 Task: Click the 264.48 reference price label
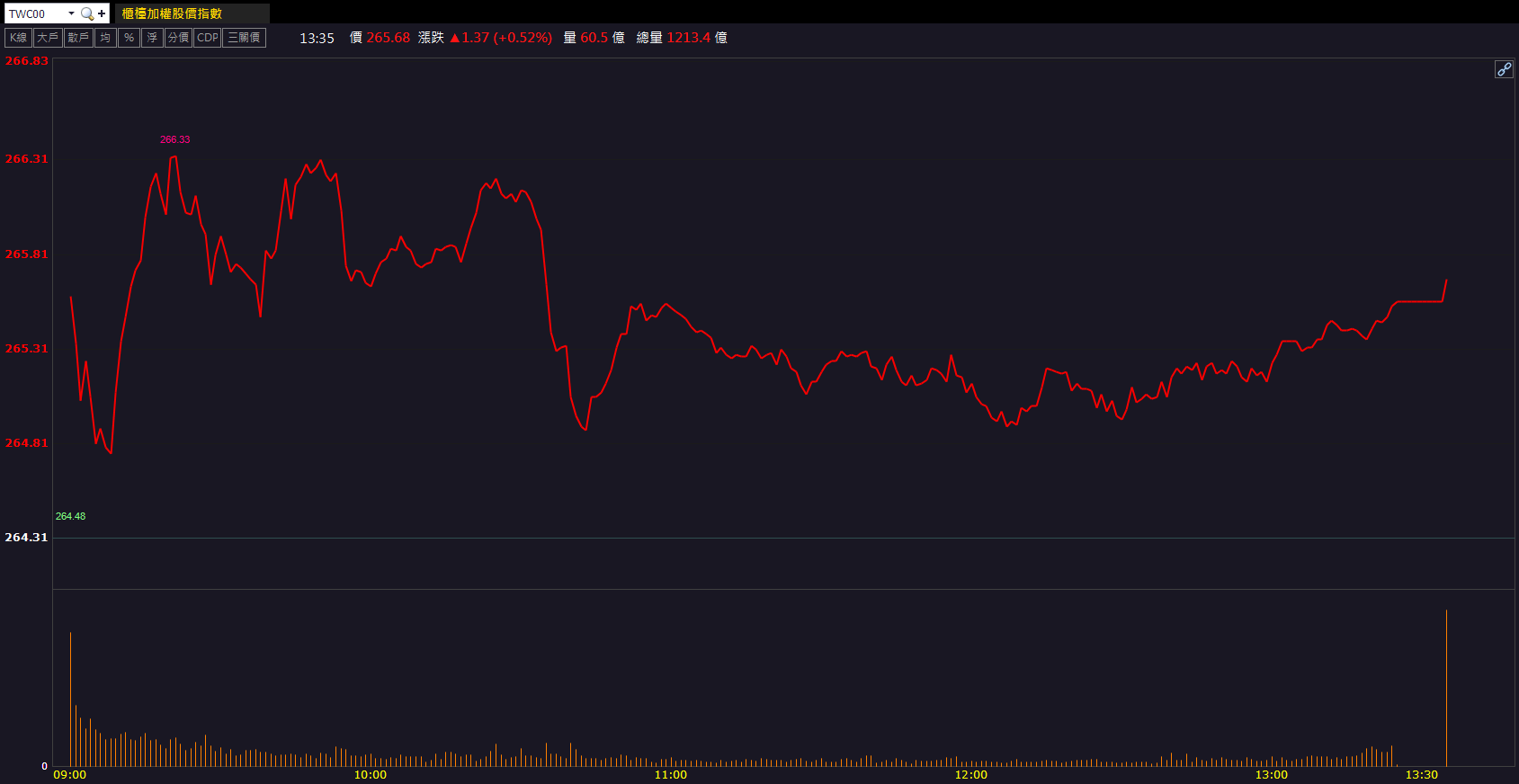point(70,516)
